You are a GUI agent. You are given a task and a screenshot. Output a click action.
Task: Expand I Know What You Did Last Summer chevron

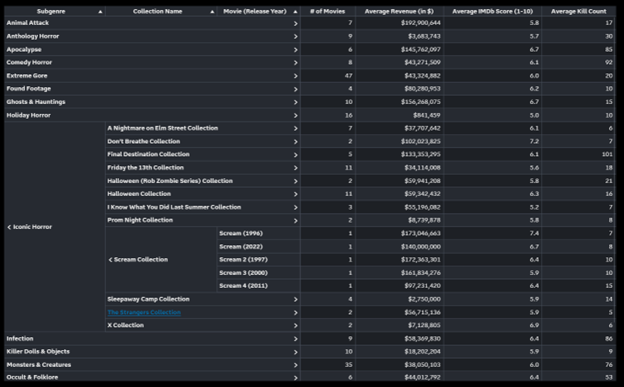295,207
